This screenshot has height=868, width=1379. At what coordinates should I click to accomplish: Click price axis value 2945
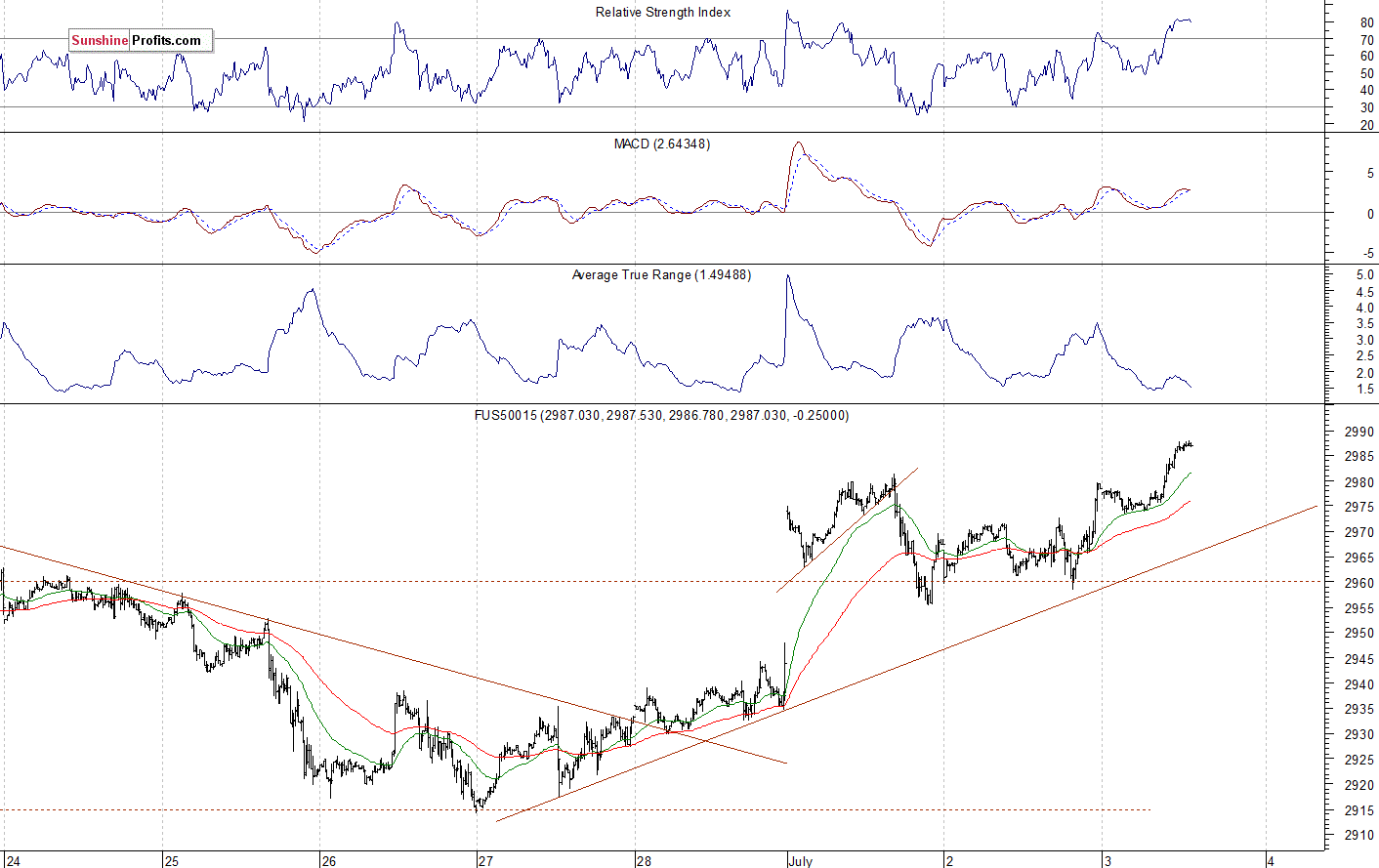click(x=1360, y=659)
